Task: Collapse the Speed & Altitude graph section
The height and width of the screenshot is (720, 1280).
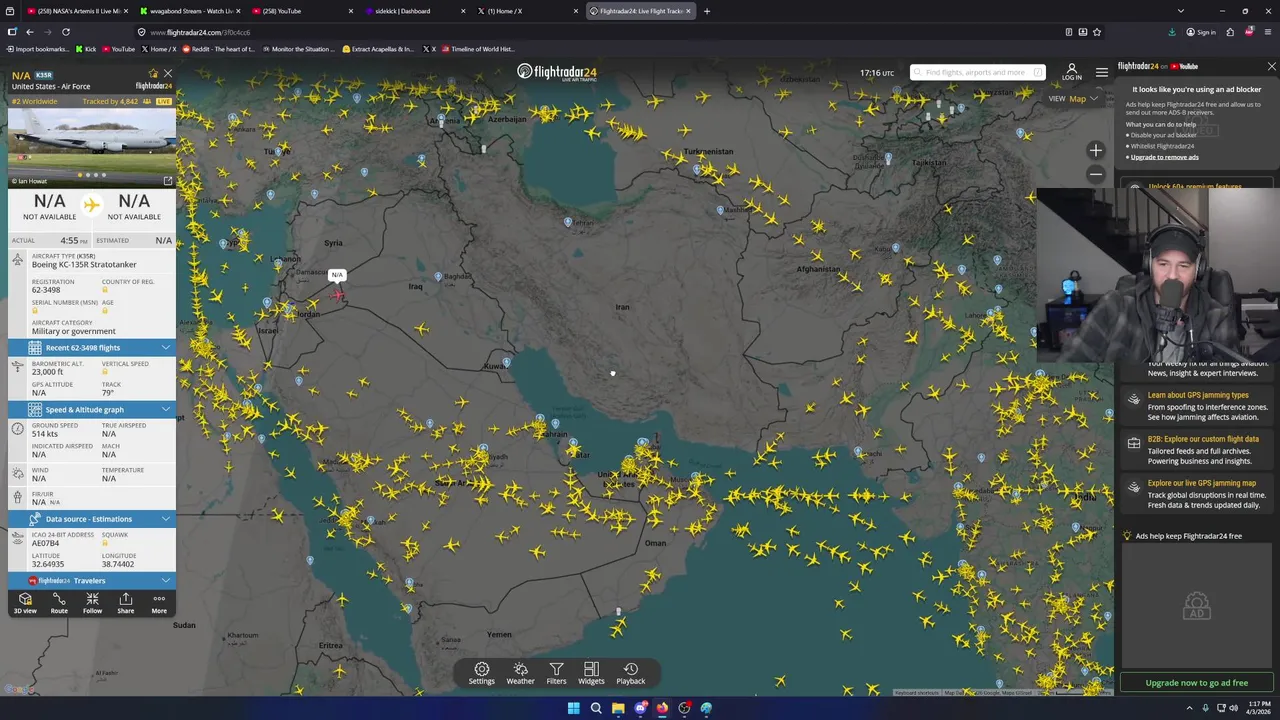Action: 92,409
